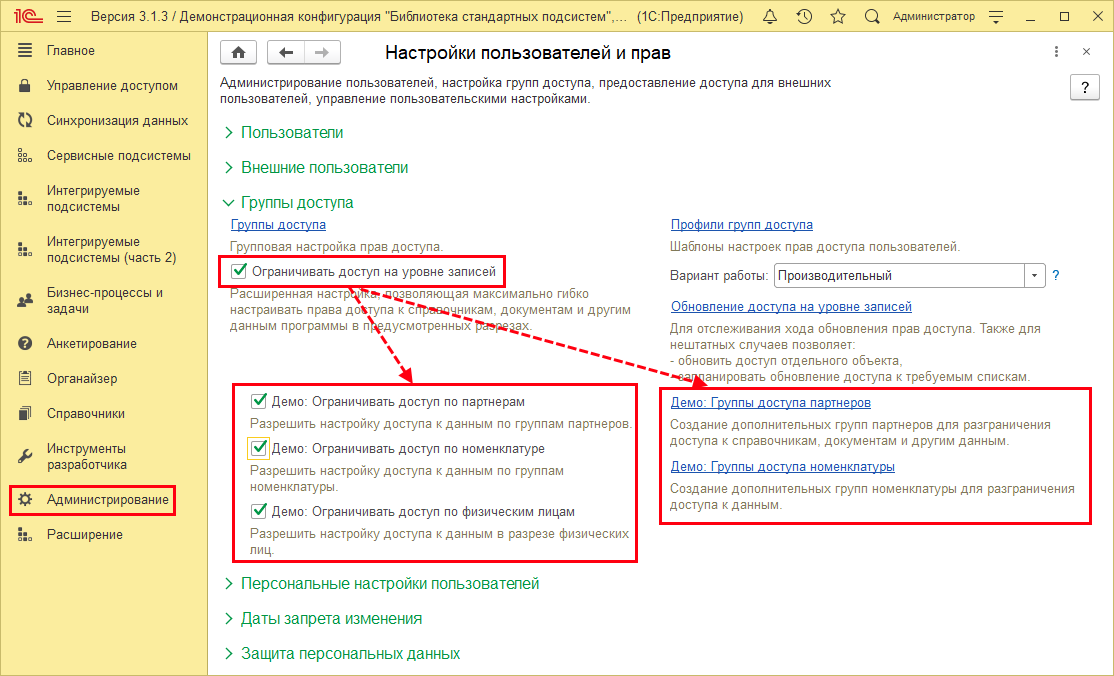Click the Вариант работы: label

[719, 275]
